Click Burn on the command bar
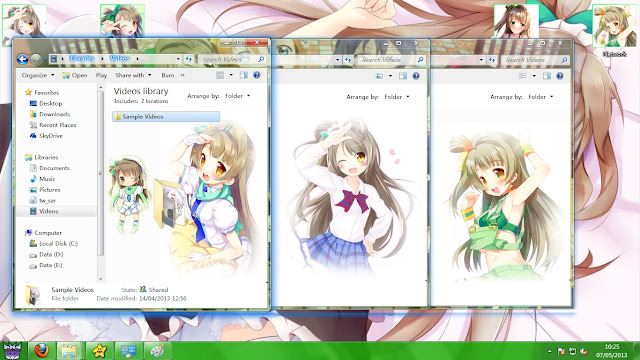The image size is (640, 360). click(x=168, y=75)
